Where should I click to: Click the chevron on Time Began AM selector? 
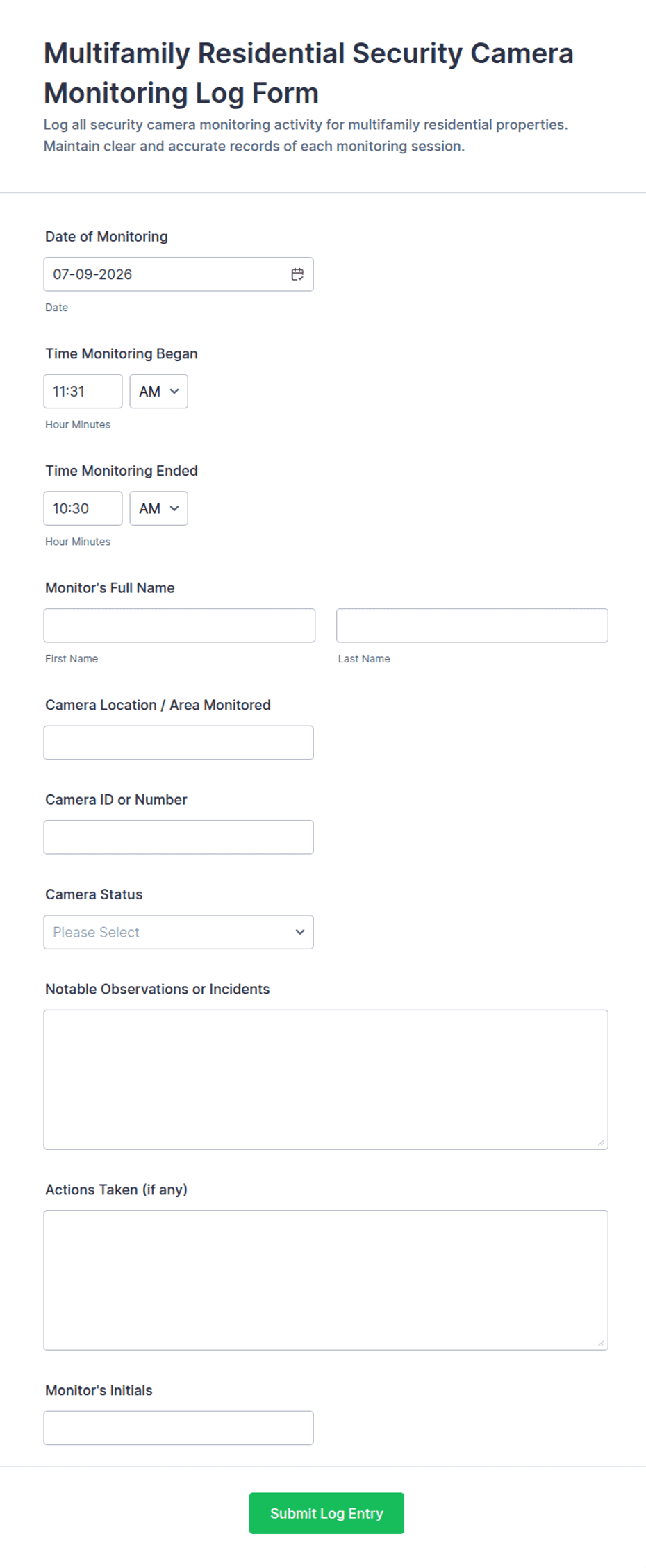[174, 391]
